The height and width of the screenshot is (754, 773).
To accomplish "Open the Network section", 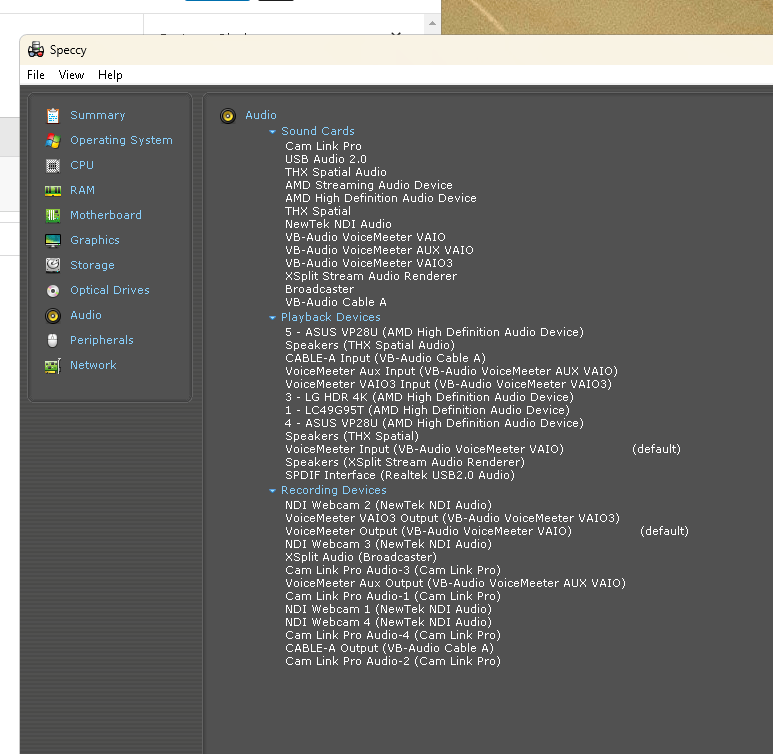I will tap(93, 365).
